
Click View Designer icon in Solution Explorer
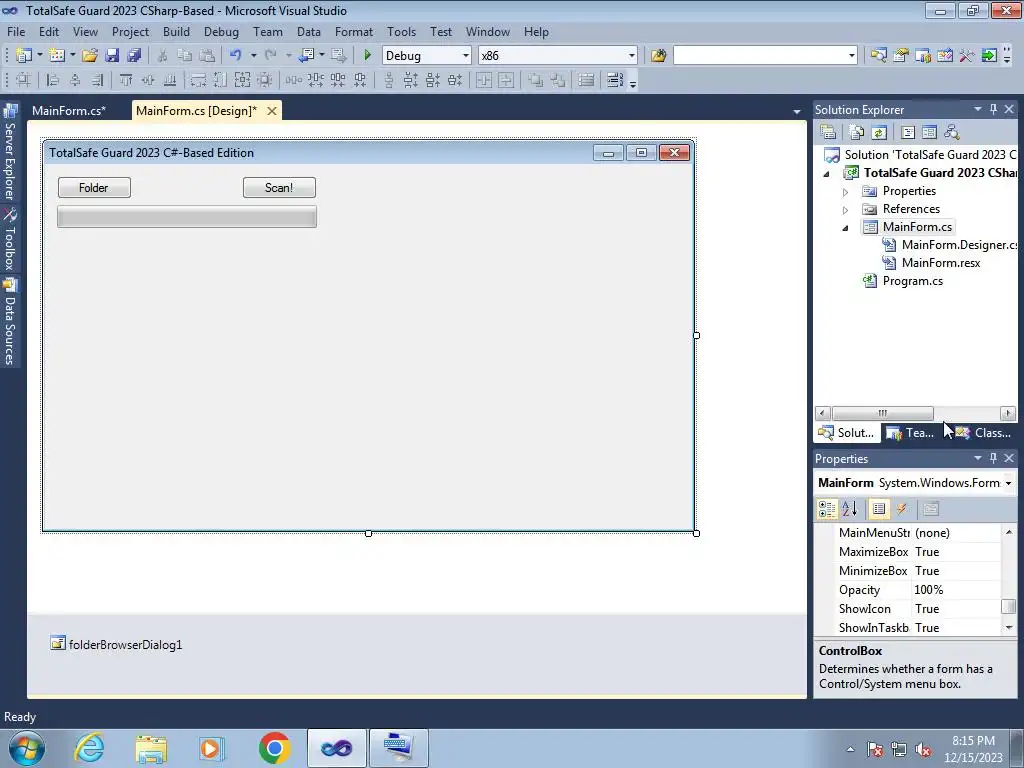929,132
